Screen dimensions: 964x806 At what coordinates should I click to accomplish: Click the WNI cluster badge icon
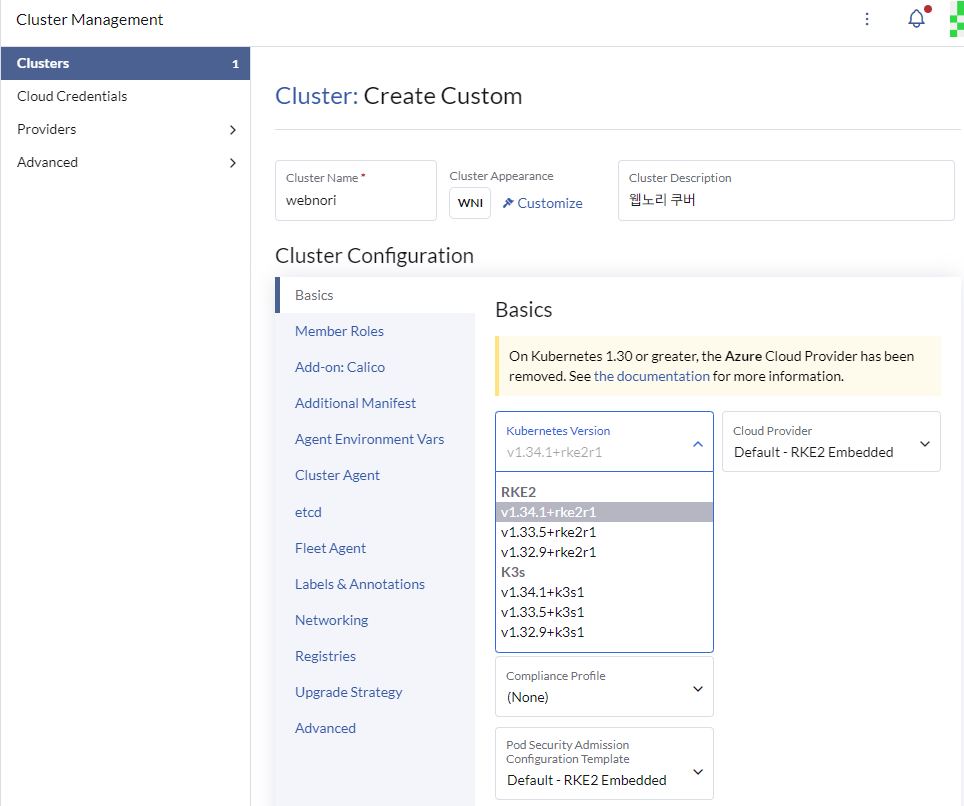[470, 203]
